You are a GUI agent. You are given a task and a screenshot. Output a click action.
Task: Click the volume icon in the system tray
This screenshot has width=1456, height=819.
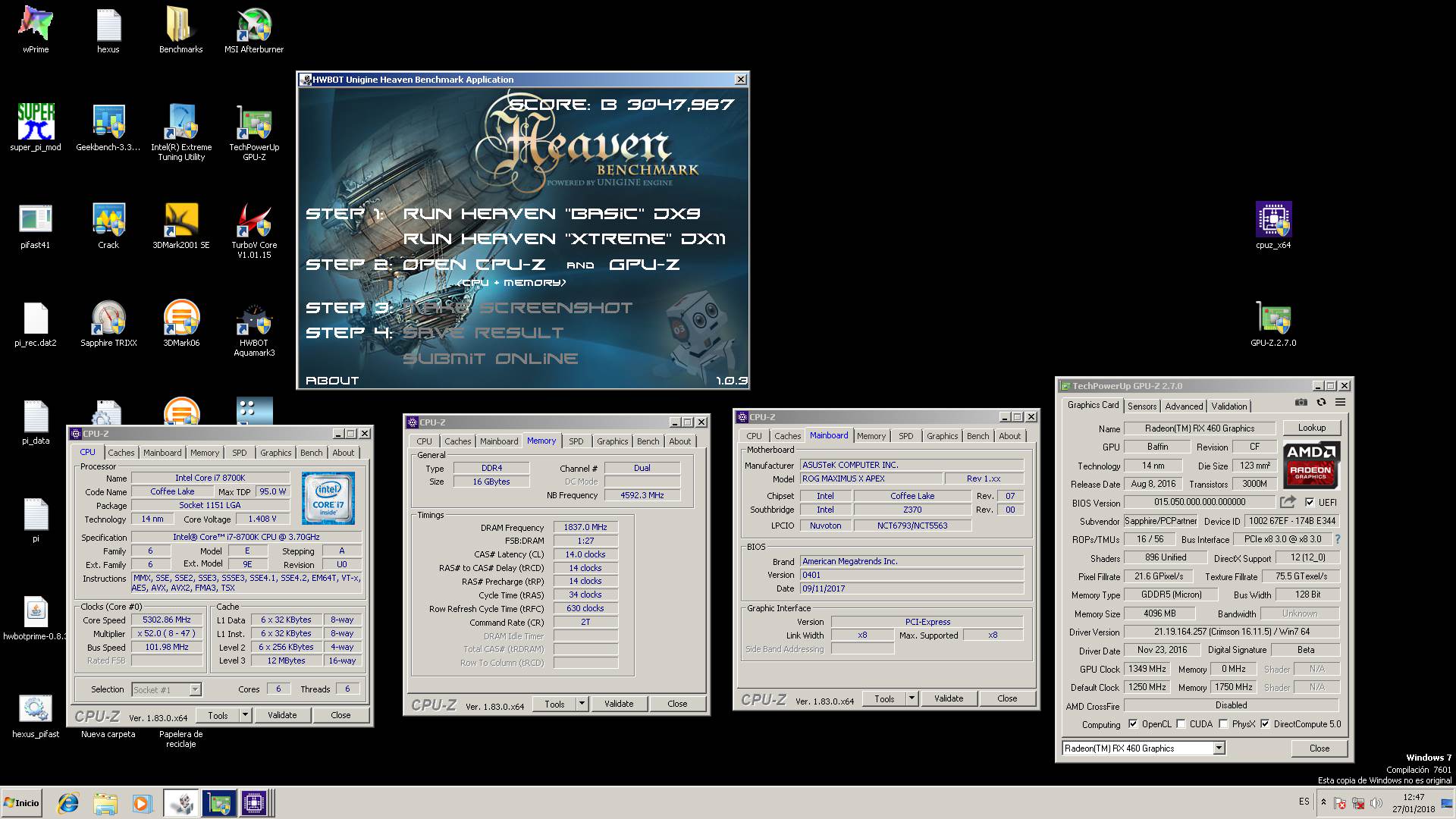click(x=1376, y=803)
